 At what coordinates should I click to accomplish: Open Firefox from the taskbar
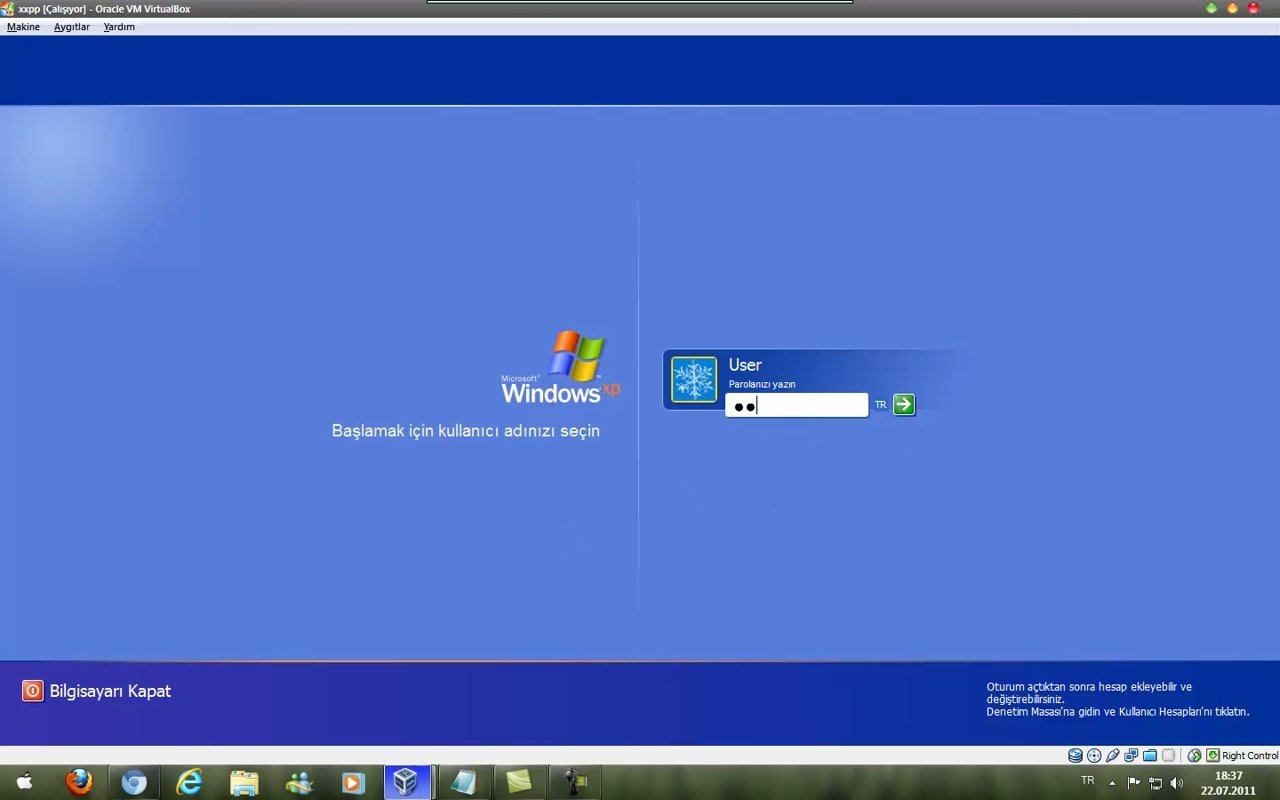click(79, 782)
